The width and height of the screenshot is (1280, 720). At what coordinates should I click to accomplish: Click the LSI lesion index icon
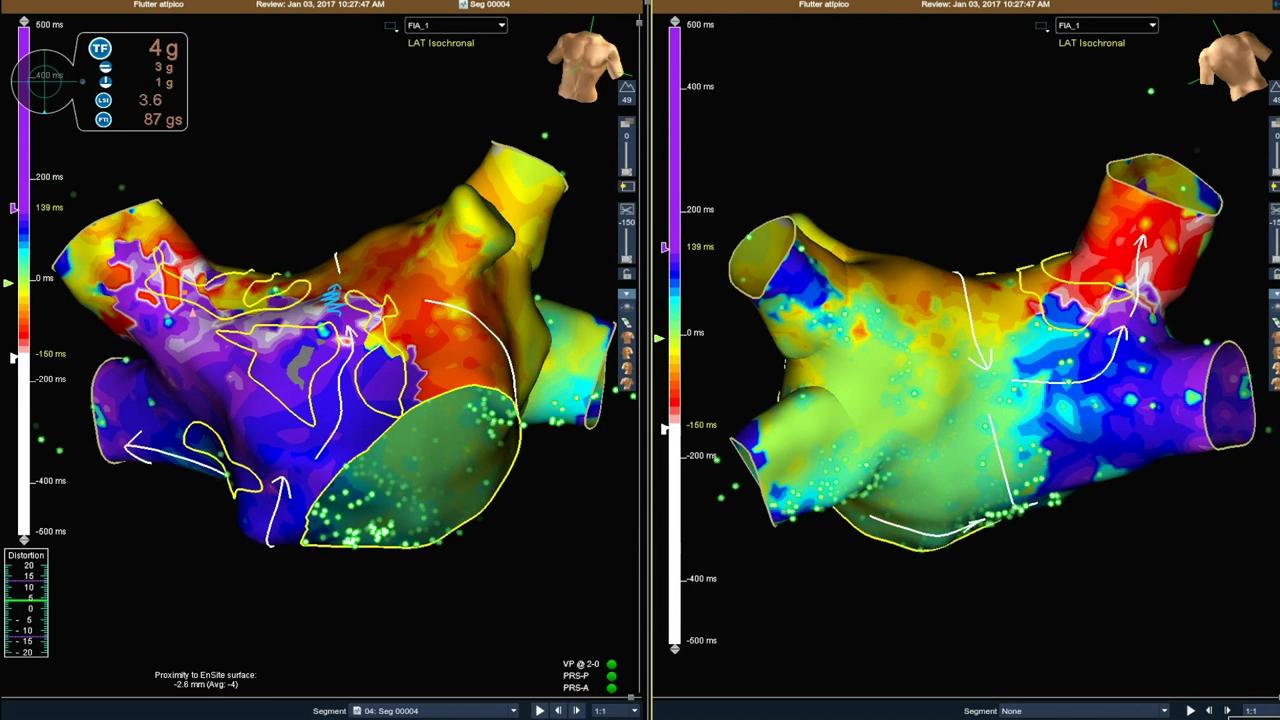pos(103,100)
